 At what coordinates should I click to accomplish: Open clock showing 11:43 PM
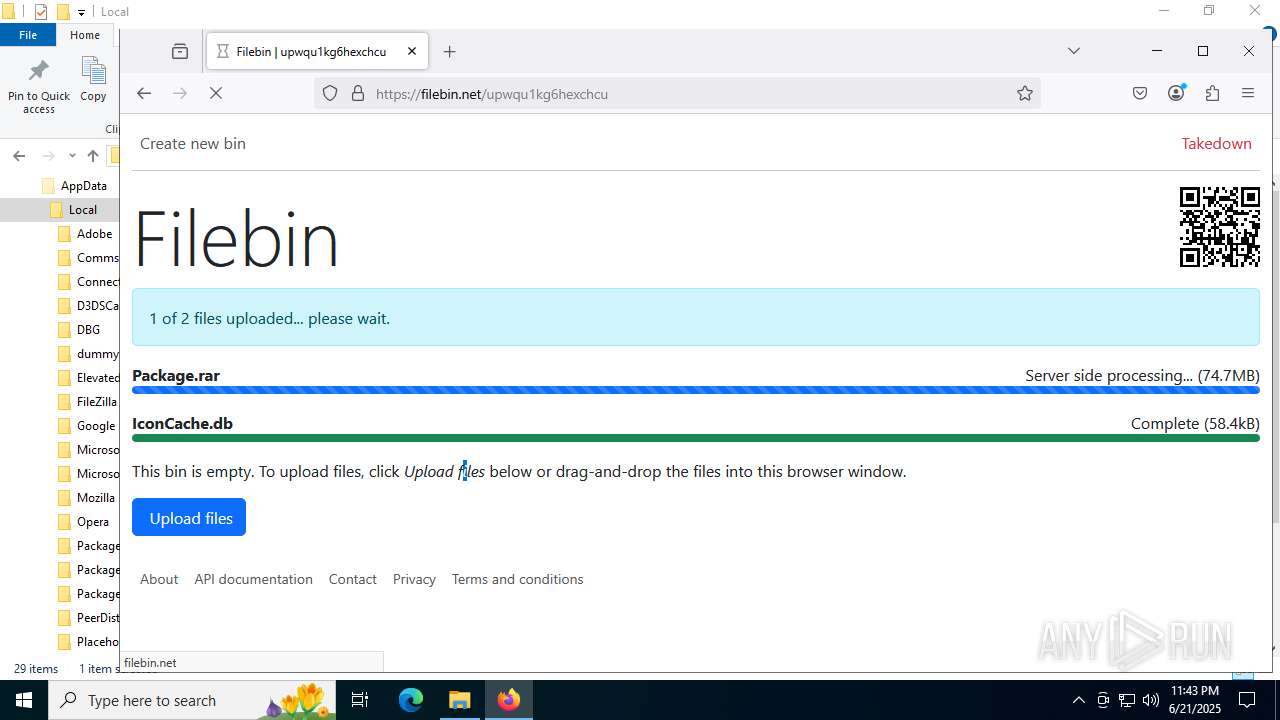tap(1194, 700)
